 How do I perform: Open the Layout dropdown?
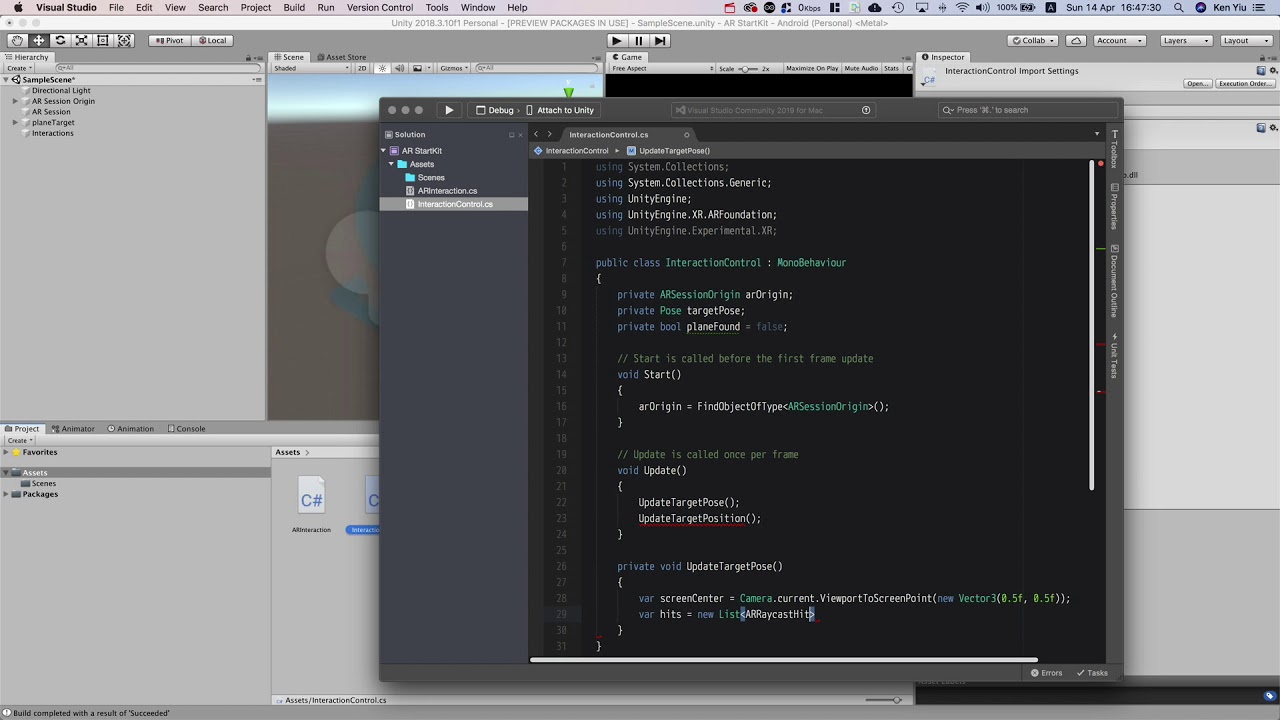tap(1246, 40)
